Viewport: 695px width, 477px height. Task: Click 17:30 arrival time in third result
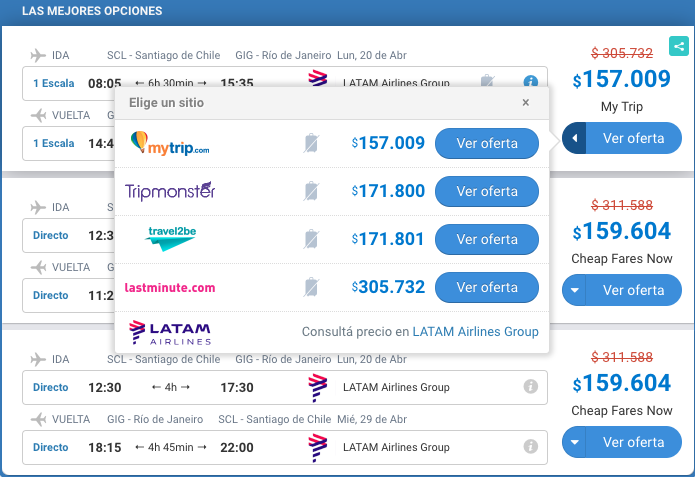(237, 387)
